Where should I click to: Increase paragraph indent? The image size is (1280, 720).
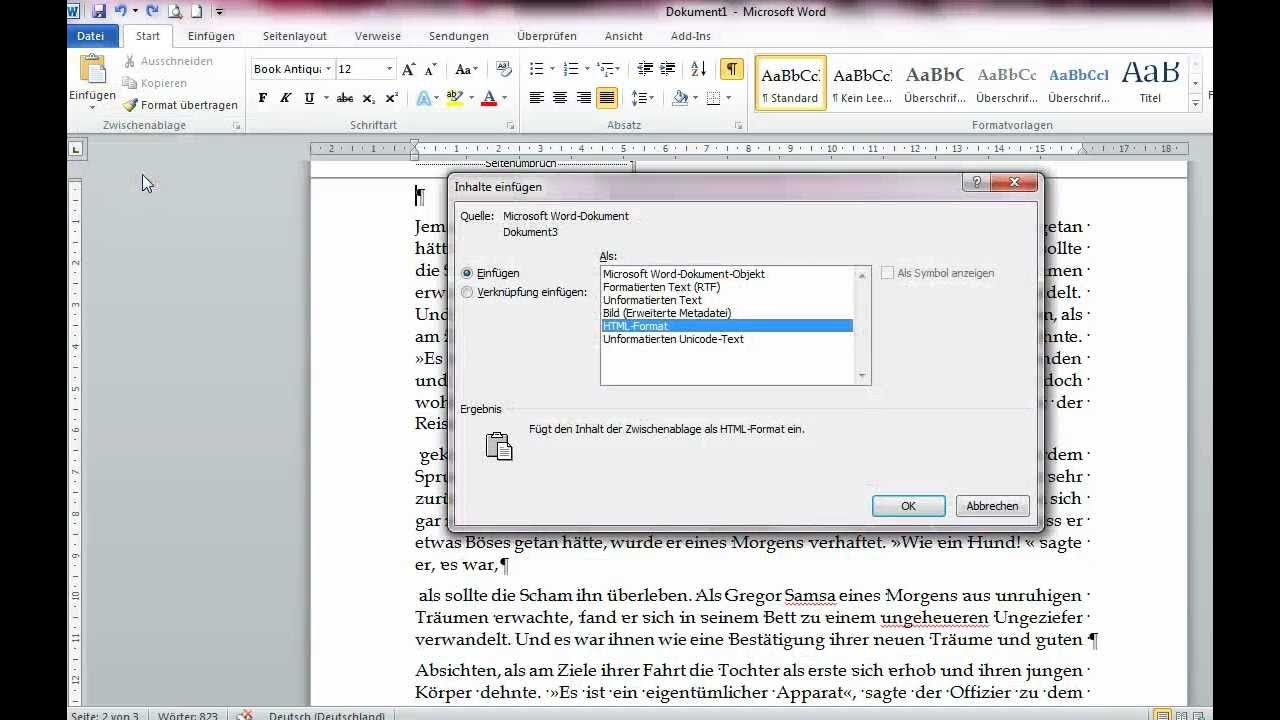(667, 69)
